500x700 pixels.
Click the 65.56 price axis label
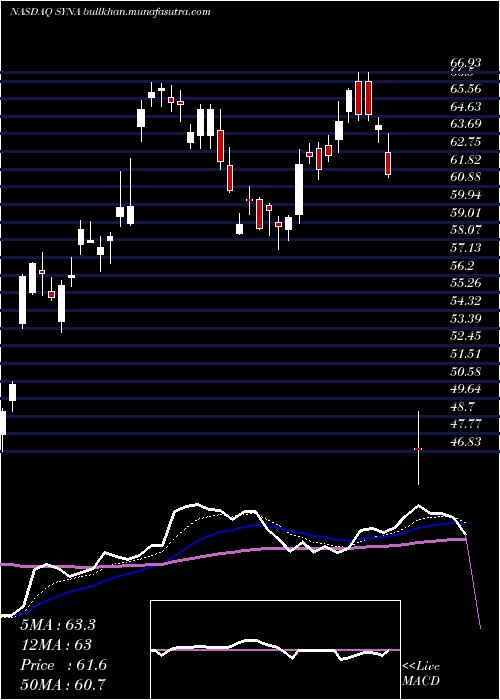[466, 89]
